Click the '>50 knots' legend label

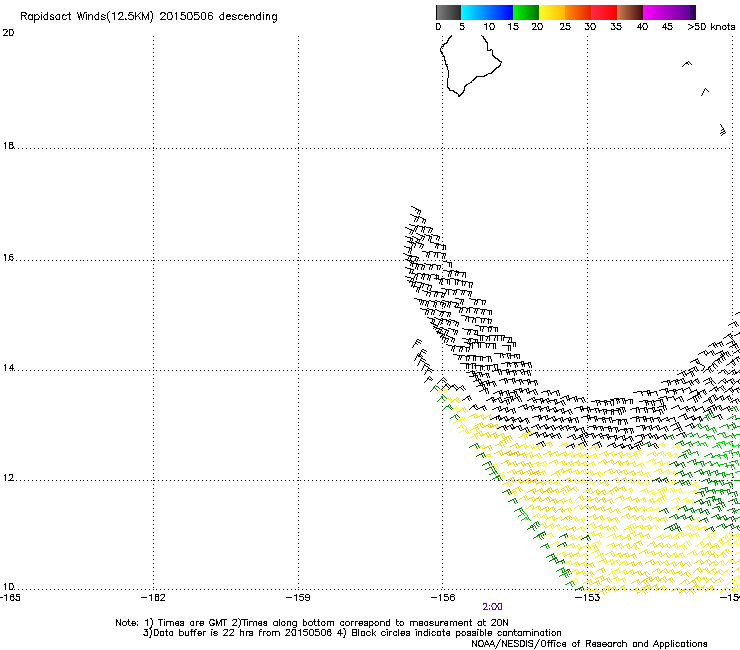point(711,27)
